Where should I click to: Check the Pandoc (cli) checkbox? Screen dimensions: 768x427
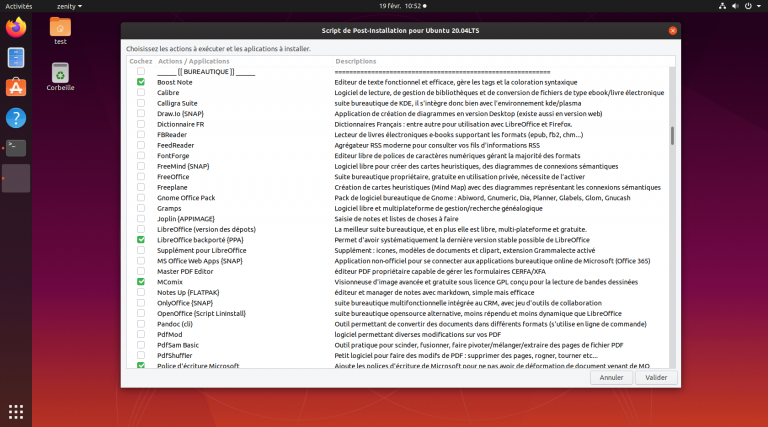tap(141, 324)
